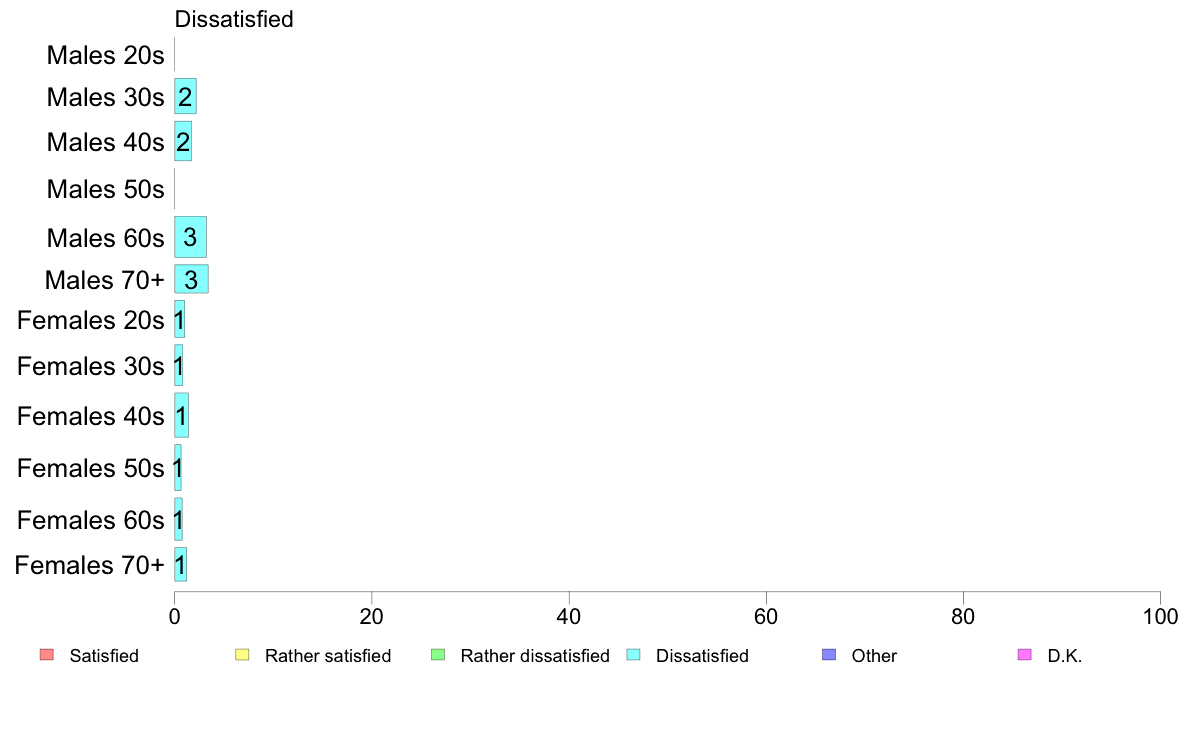Select the Males 60s bar
The width and height of the screenshot is (1188, 736).
click(190, 237)
